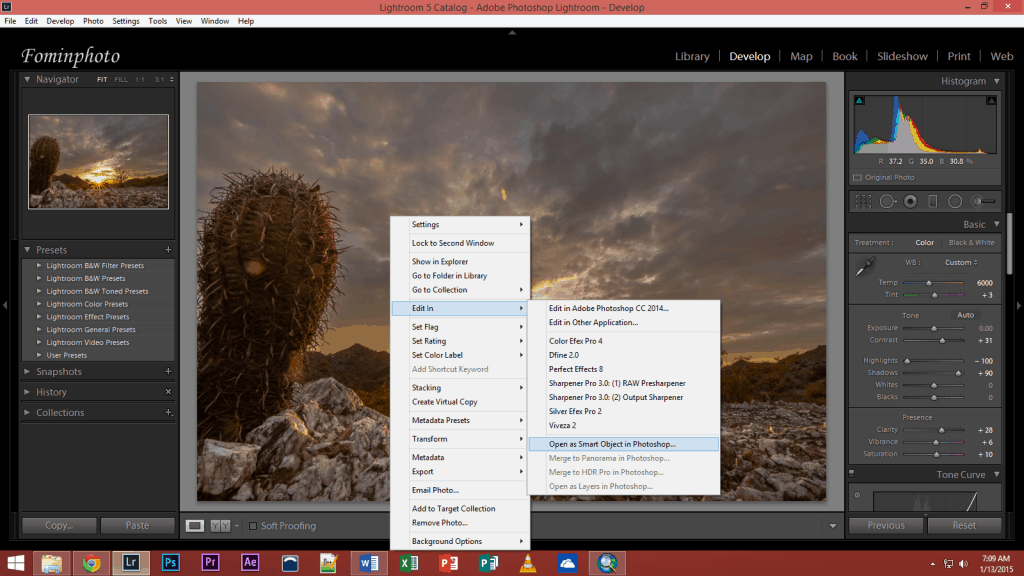Toggle the Original Photo checkbox
The image size is (1024, 576).
(857, 178)
